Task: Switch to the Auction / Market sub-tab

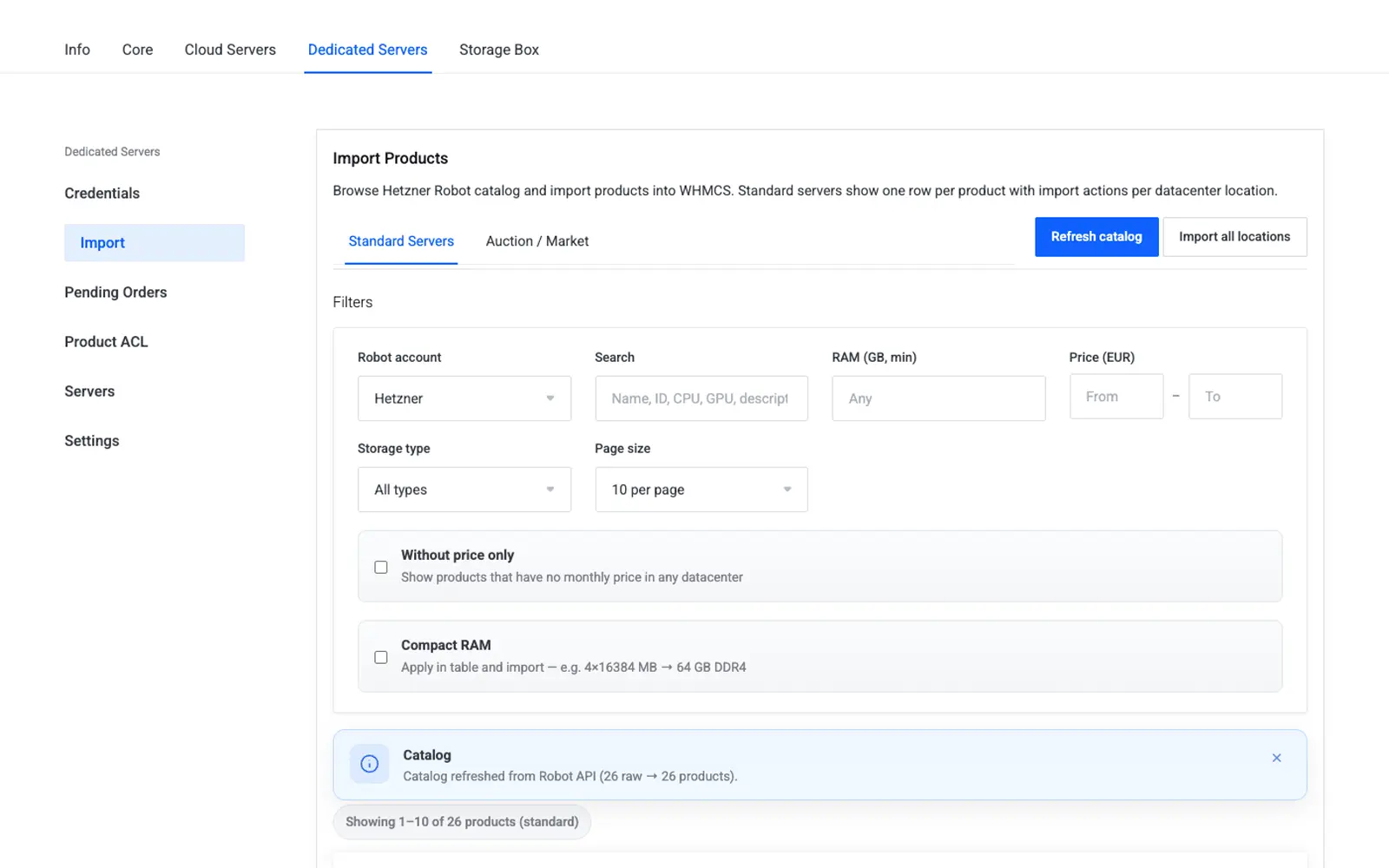Action: point(537,241)
